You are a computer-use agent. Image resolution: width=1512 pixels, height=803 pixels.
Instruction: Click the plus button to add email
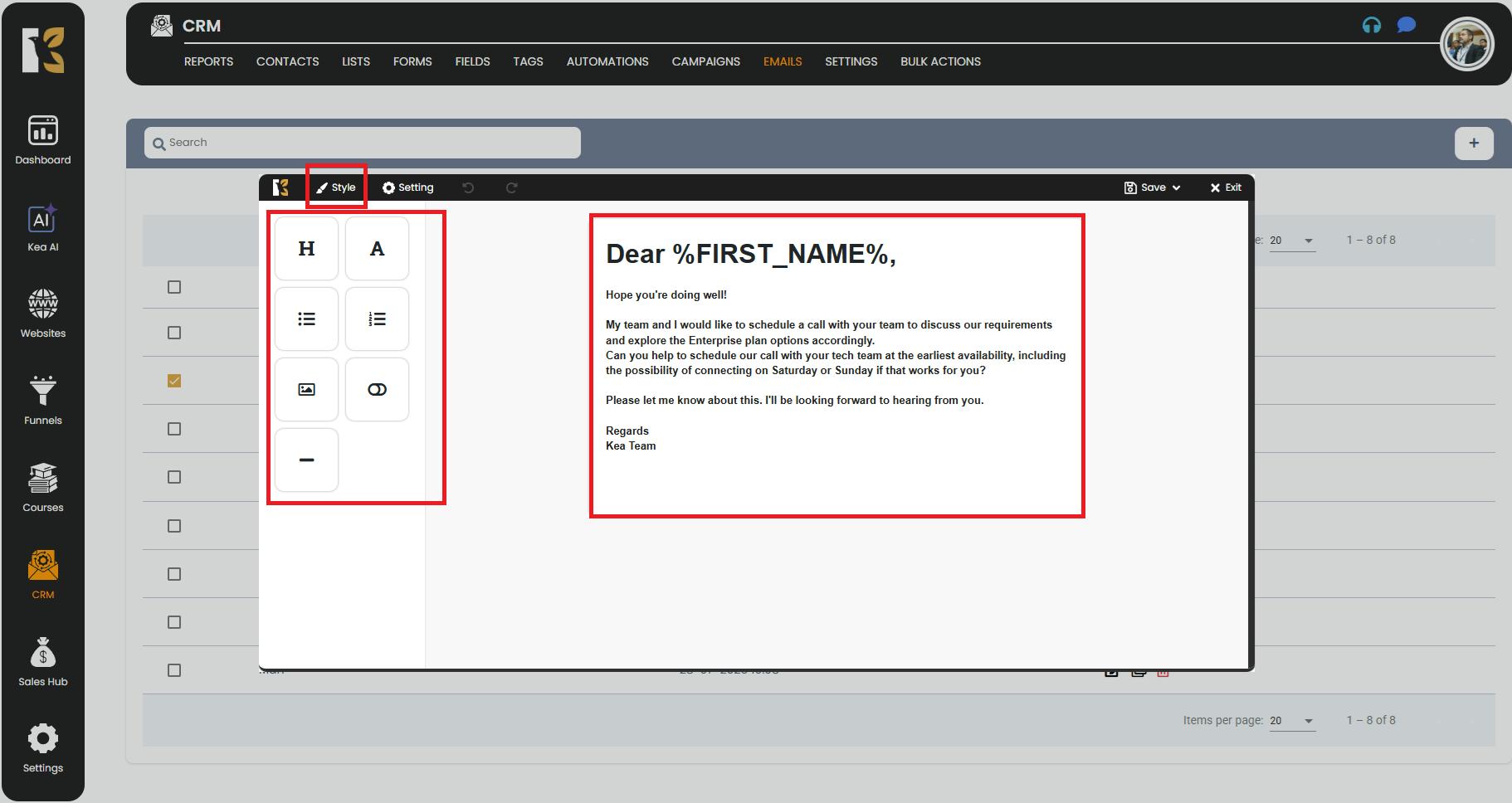tap(1474, 143)
